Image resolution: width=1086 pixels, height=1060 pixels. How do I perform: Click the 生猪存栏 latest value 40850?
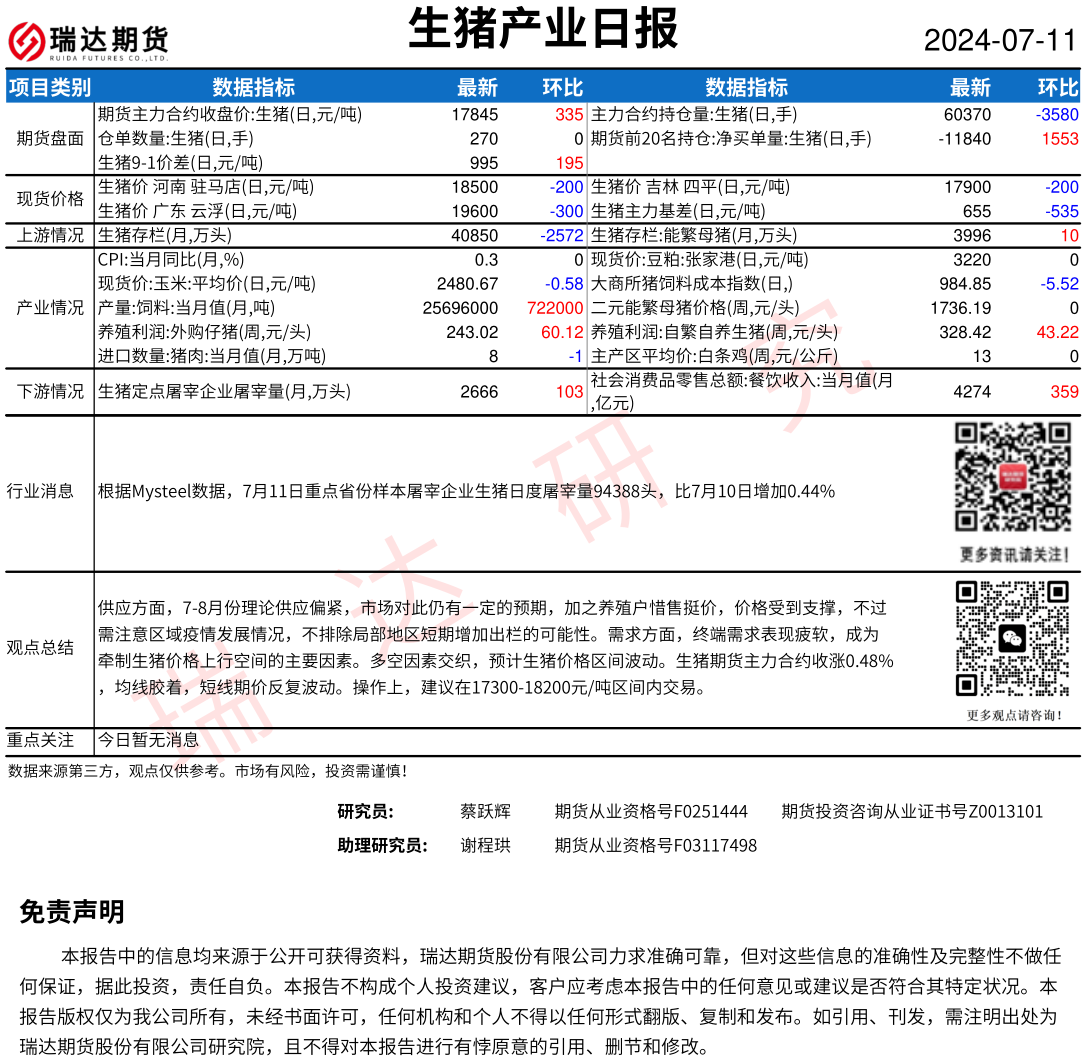[x=475, y=235]
